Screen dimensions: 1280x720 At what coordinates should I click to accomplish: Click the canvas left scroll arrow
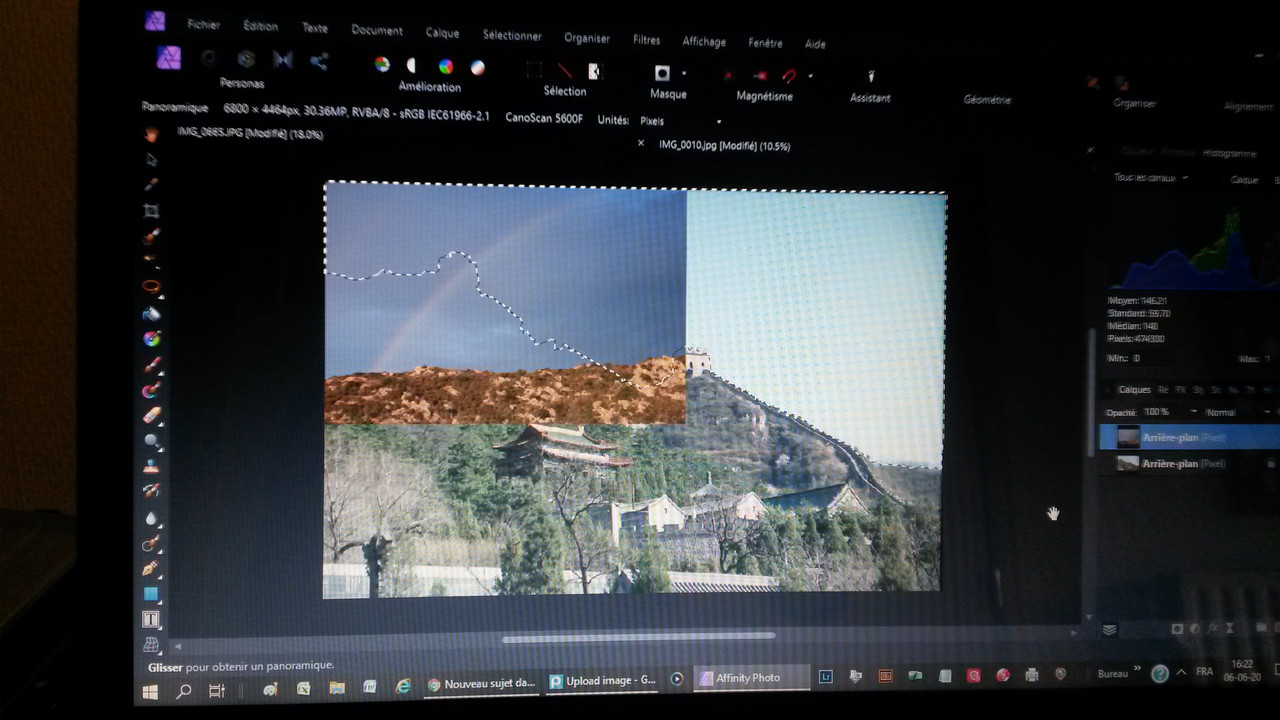tap(178, 646)
